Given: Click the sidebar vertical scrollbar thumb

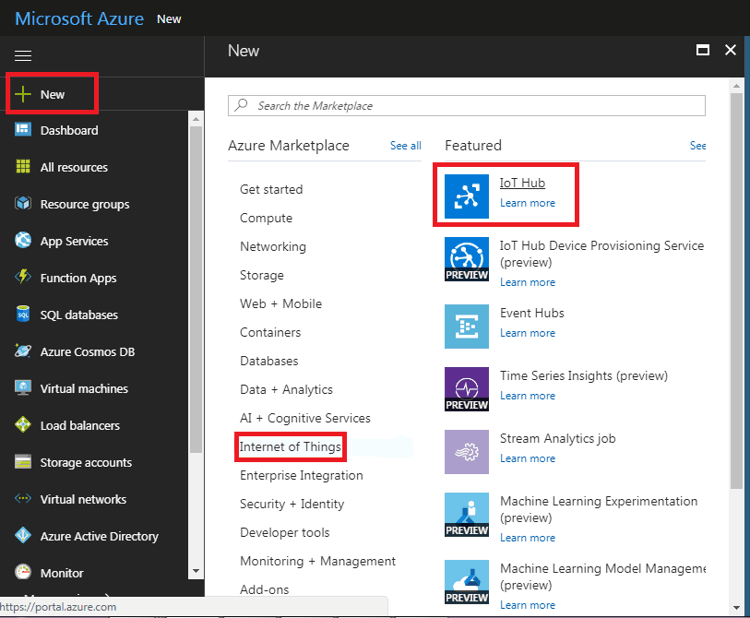Looking at the screenshot, I should click(x=196, y=289).
